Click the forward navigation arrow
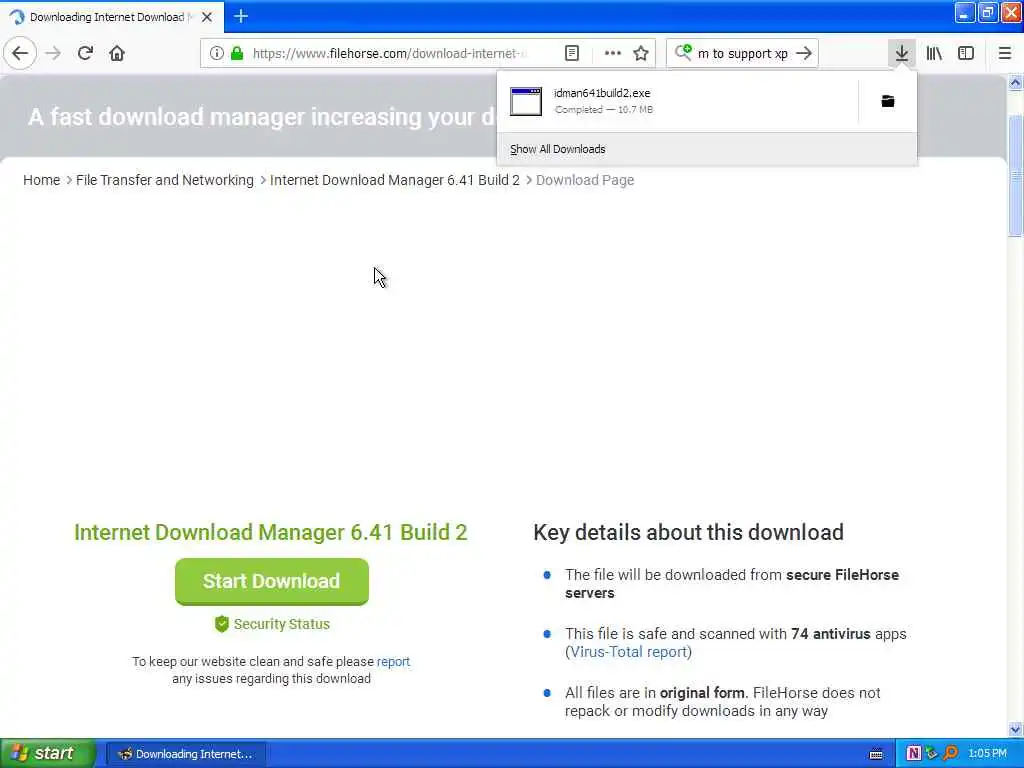The image size is (1024, 768). pos(53,53)
